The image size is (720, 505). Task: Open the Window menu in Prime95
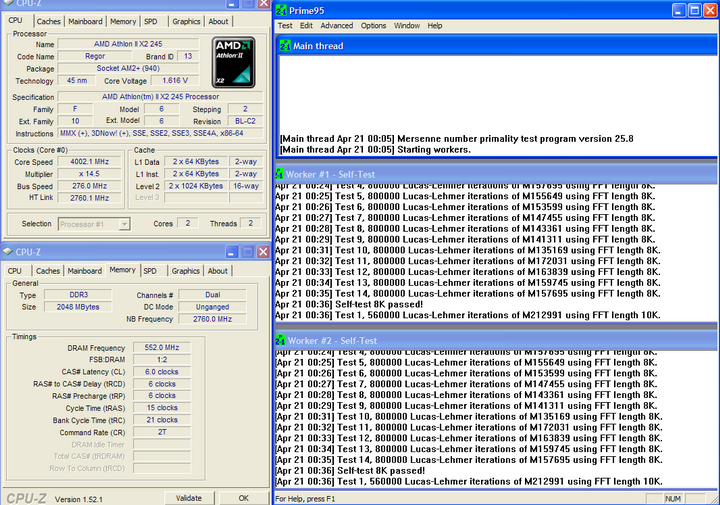(x=407, y=26)
